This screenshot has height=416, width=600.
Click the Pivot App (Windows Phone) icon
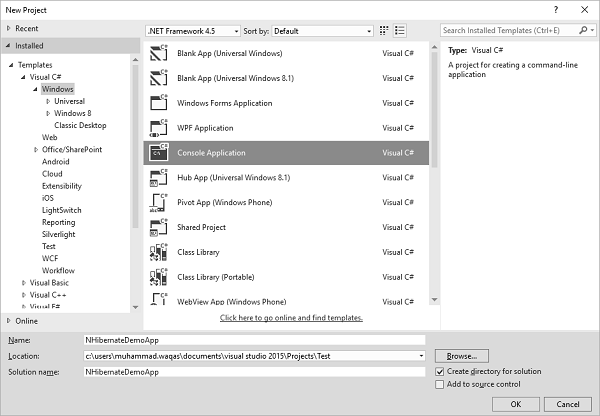click(159, 202)
